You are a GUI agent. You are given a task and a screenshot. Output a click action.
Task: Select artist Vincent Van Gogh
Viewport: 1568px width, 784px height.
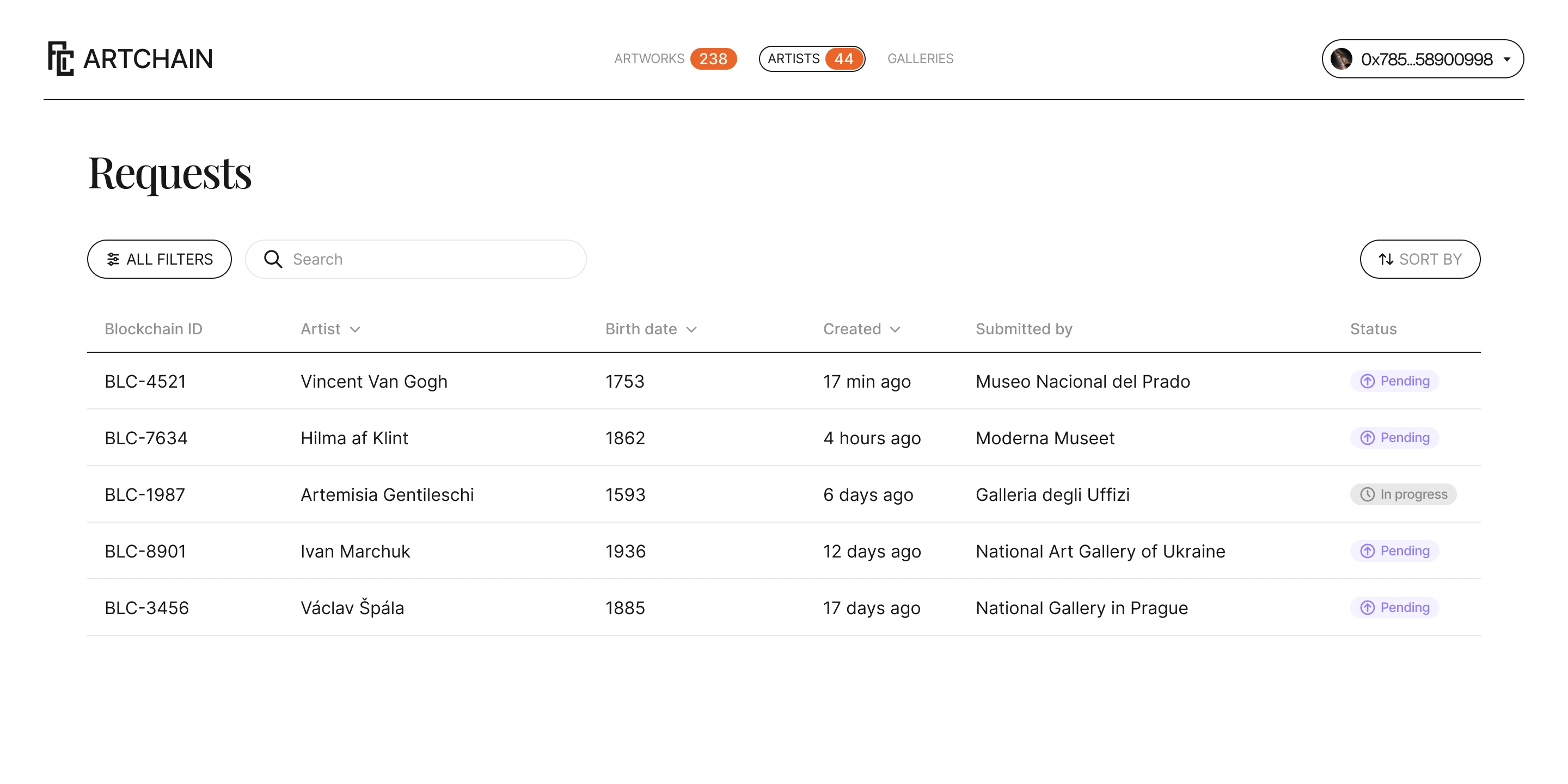point(373,381)
